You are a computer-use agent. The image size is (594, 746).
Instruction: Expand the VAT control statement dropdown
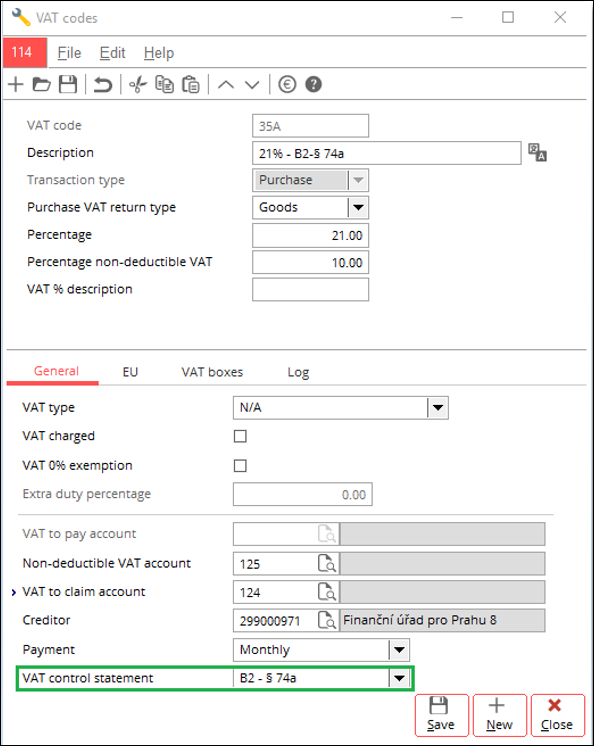coord(399,678)
